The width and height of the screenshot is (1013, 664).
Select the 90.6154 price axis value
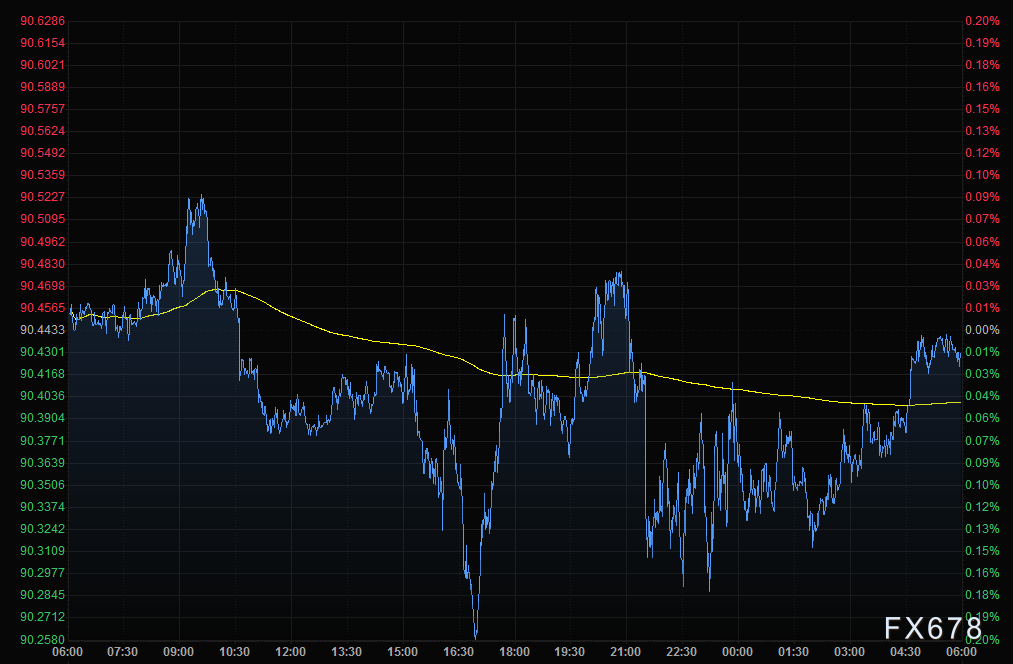point(43,43)
